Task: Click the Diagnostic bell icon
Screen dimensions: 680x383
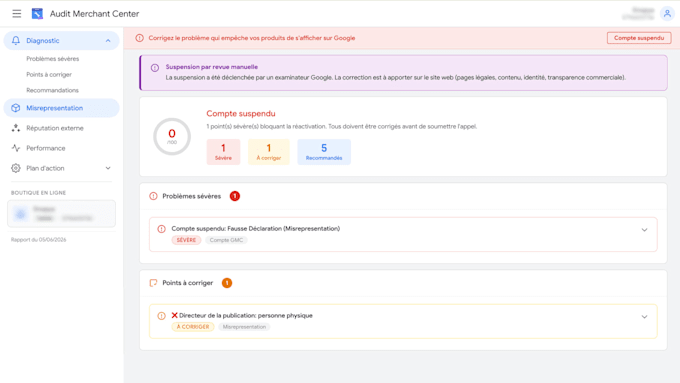Action: click(x=16, y=41)
